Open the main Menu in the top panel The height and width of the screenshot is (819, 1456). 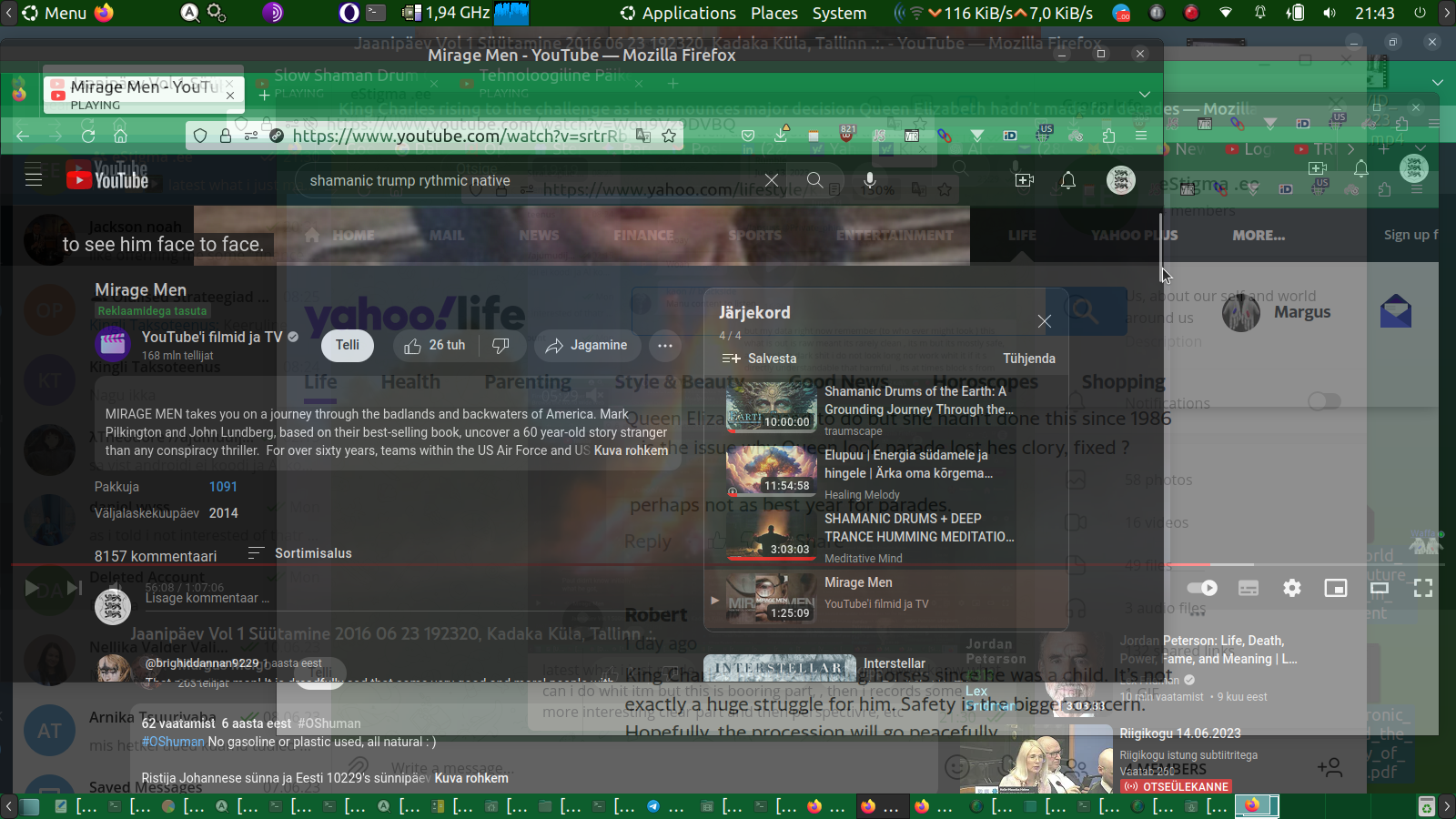tap(55, 13)
